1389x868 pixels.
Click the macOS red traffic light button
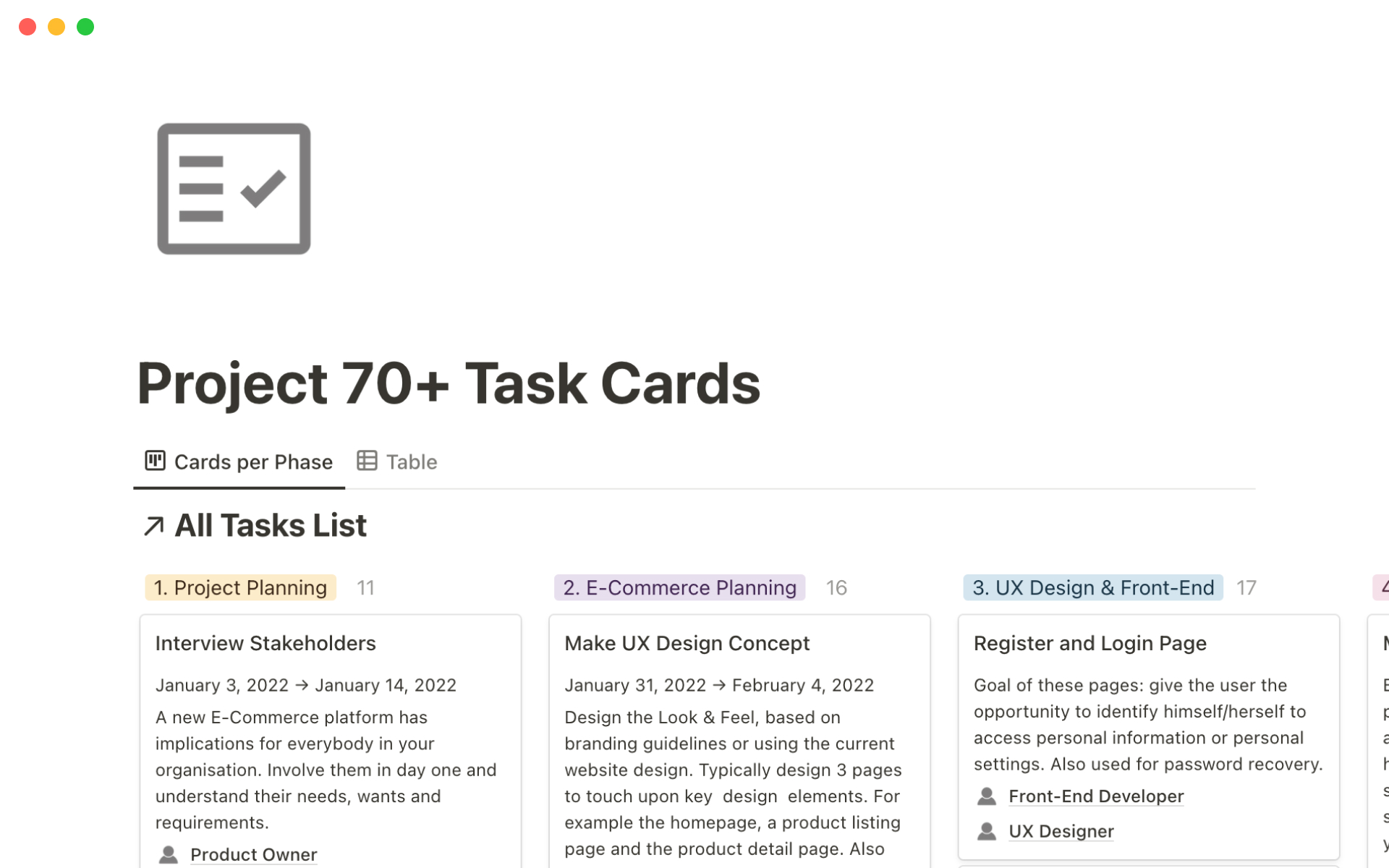coord(27,26)
